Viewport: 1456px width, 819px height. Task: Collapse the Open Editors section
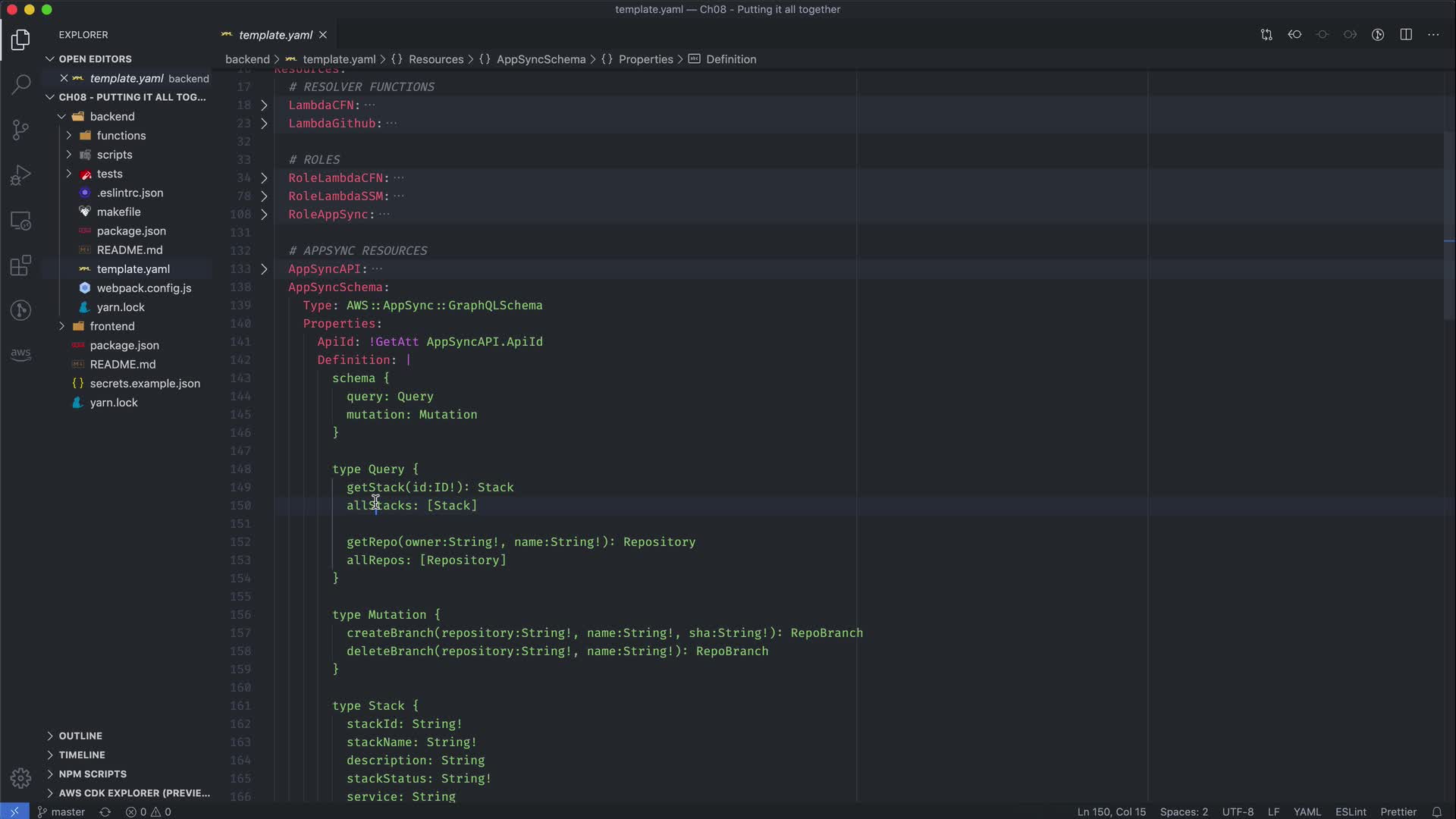(95, 58)
